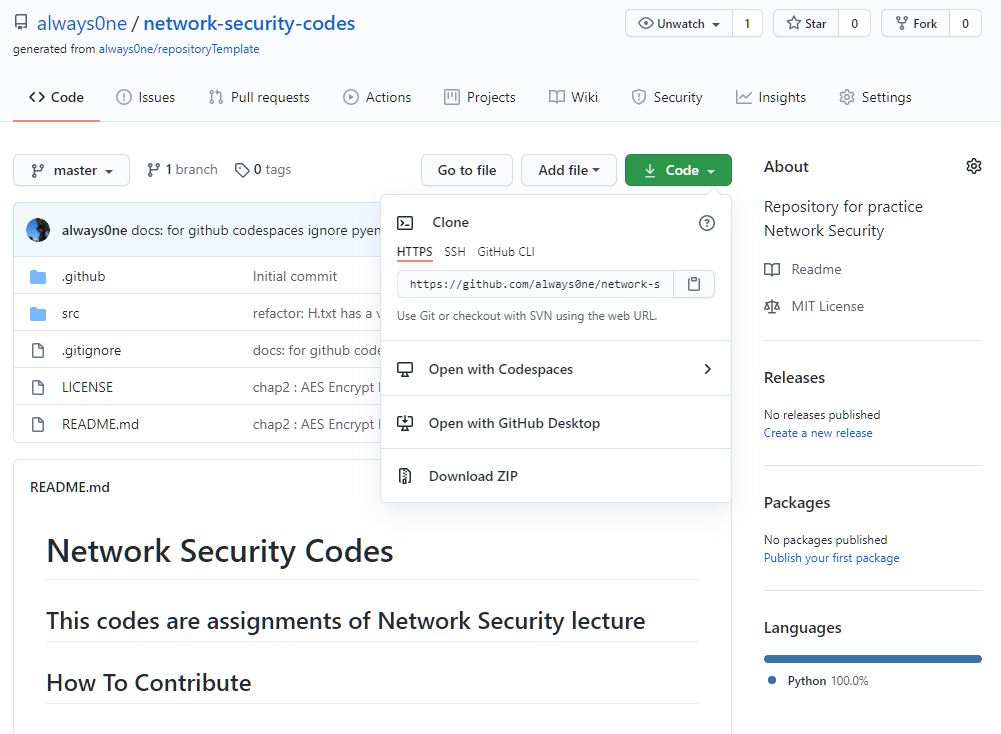Viewport: 1001px width, 734px height.
Task: Click the clone help question mark icon
Action: point(707,223)
